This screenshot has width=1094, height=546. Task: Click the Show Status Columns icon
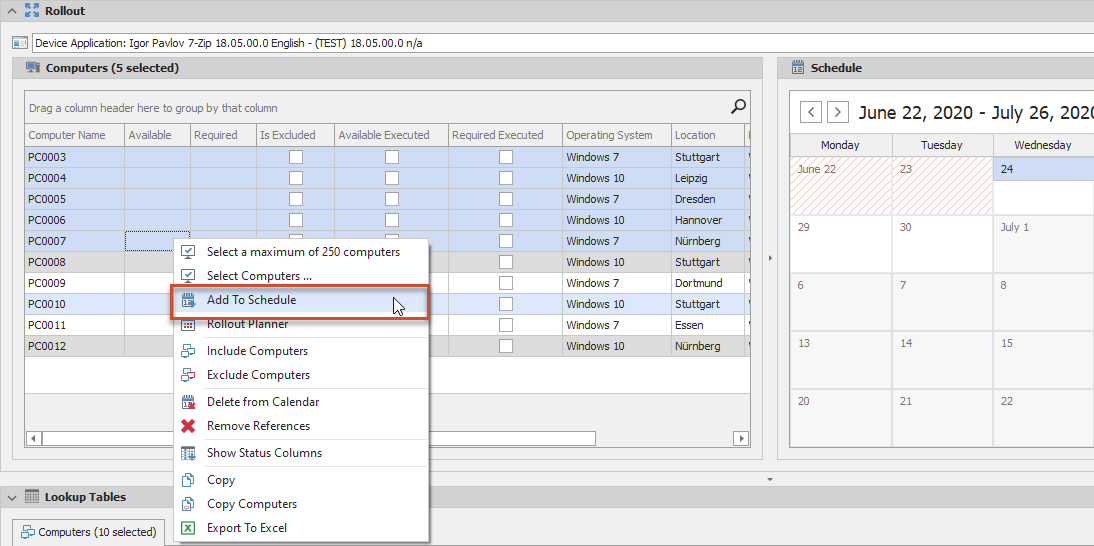188,453
